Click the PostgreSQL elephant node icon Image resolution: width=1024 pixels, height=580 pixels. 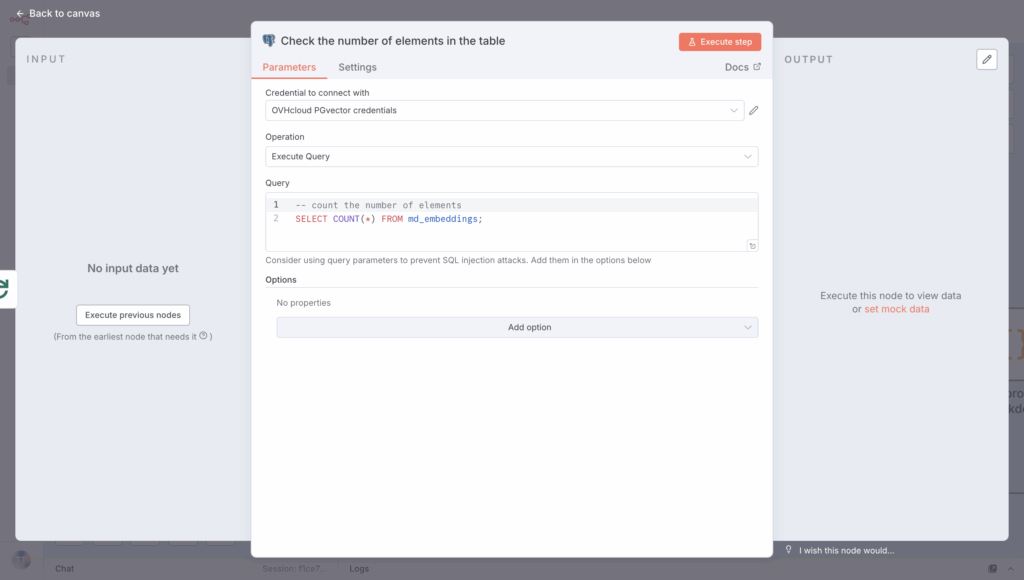269,41
